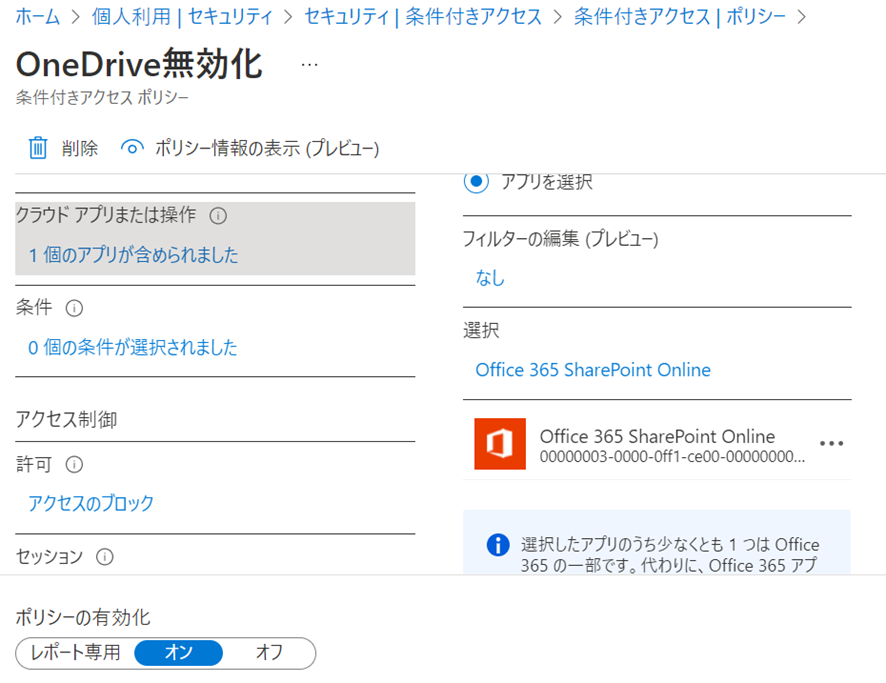This screenshot has height=683, width=886.
Task: Select the Office 365 SharePoint Online app name row
Action: coord(657,436)
